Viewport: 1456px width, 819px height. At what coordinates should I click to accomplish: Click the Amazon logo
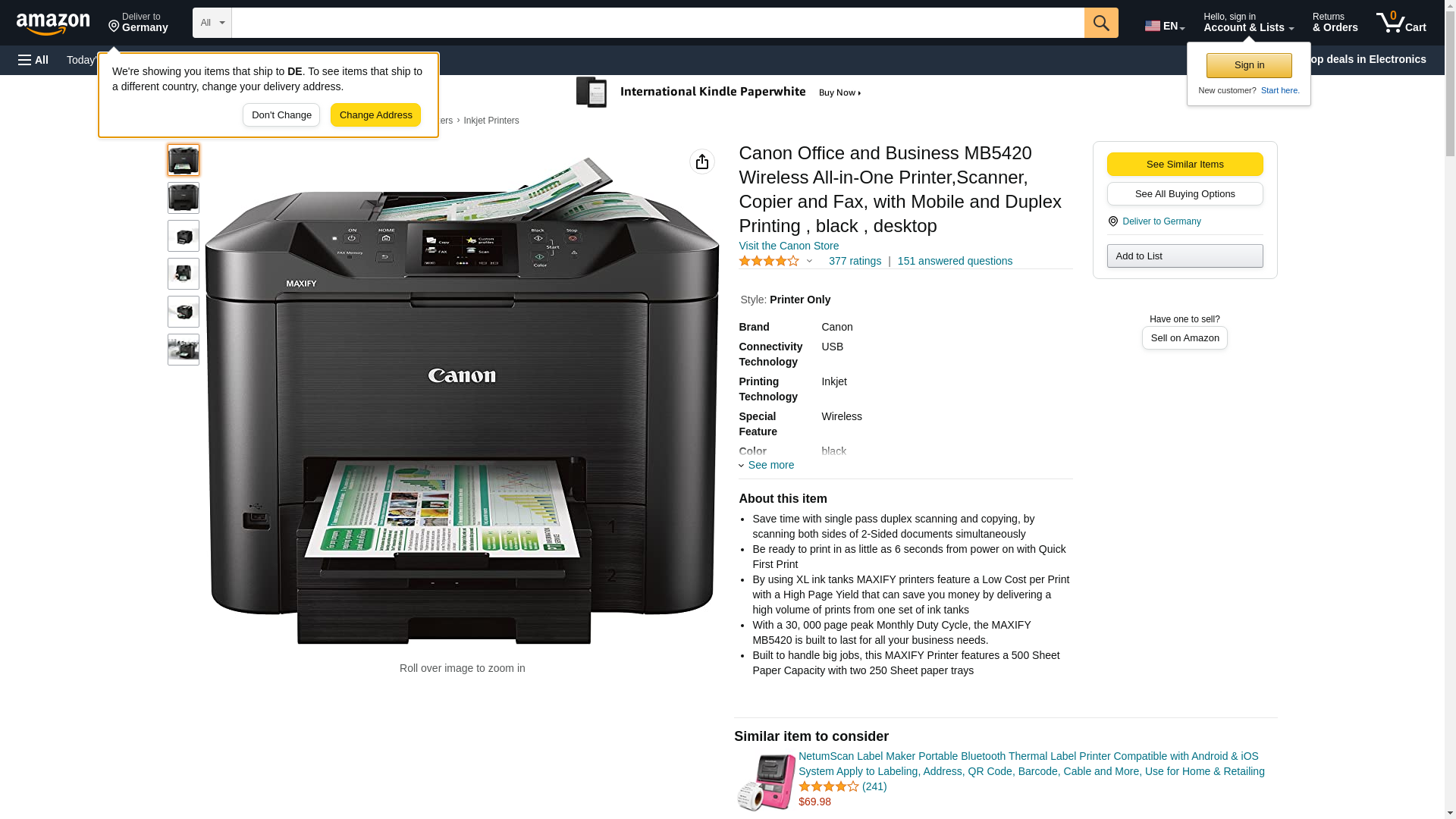(53, 24)
